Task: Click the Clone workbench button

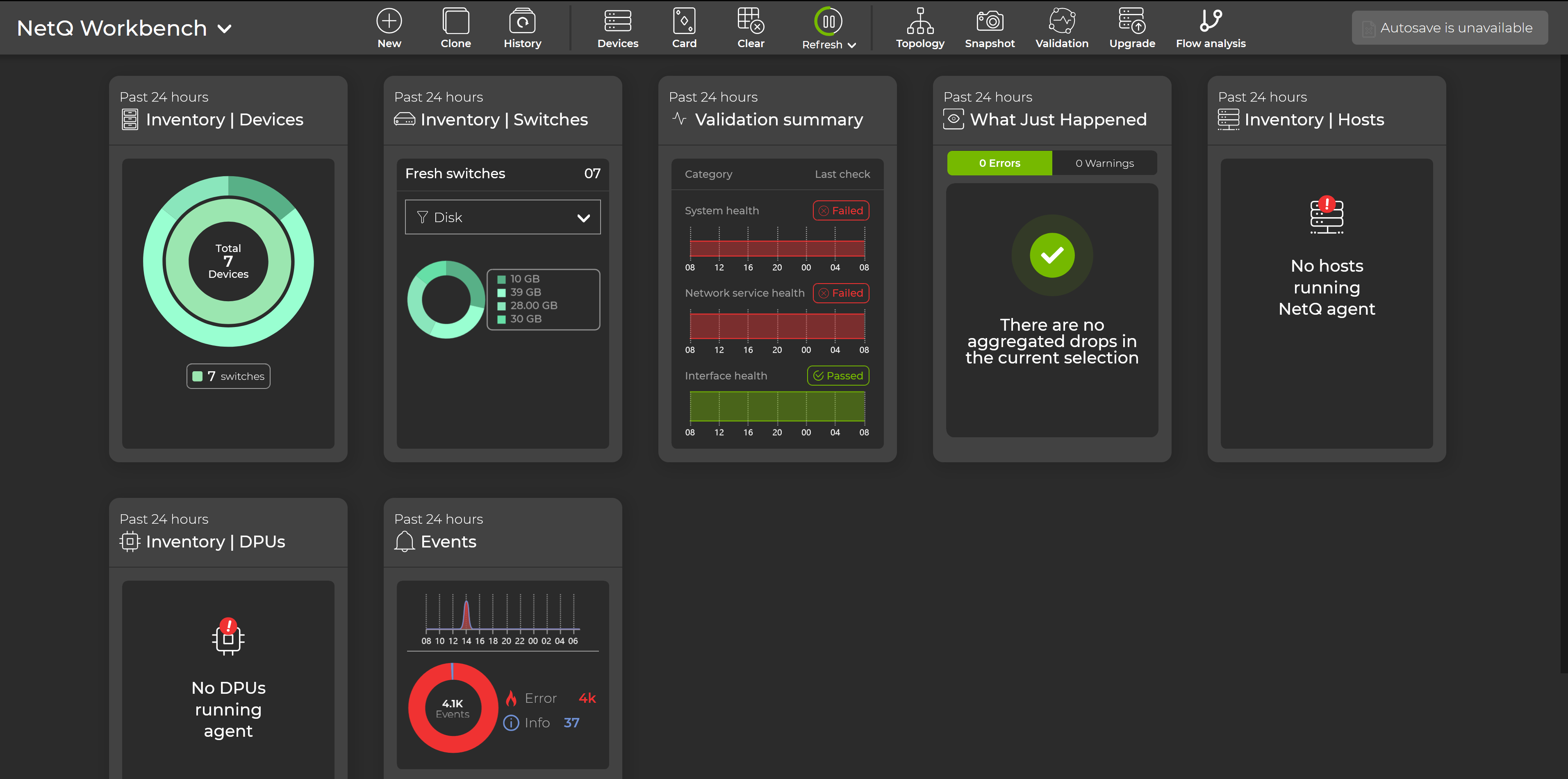Action: click(x=456, y=27)
